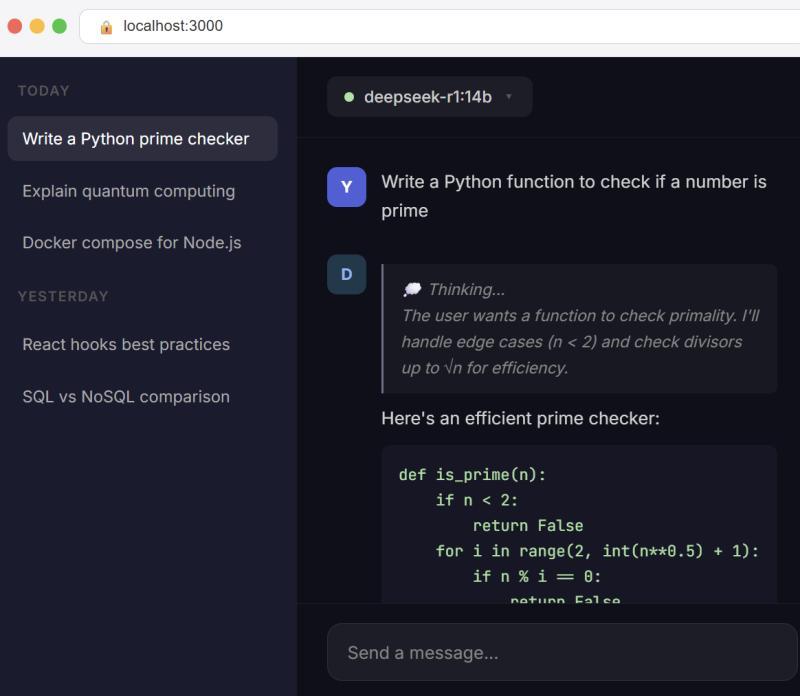Maximize the window with the green button
This screenshot has width=800, height=696.
click(59, 26)
